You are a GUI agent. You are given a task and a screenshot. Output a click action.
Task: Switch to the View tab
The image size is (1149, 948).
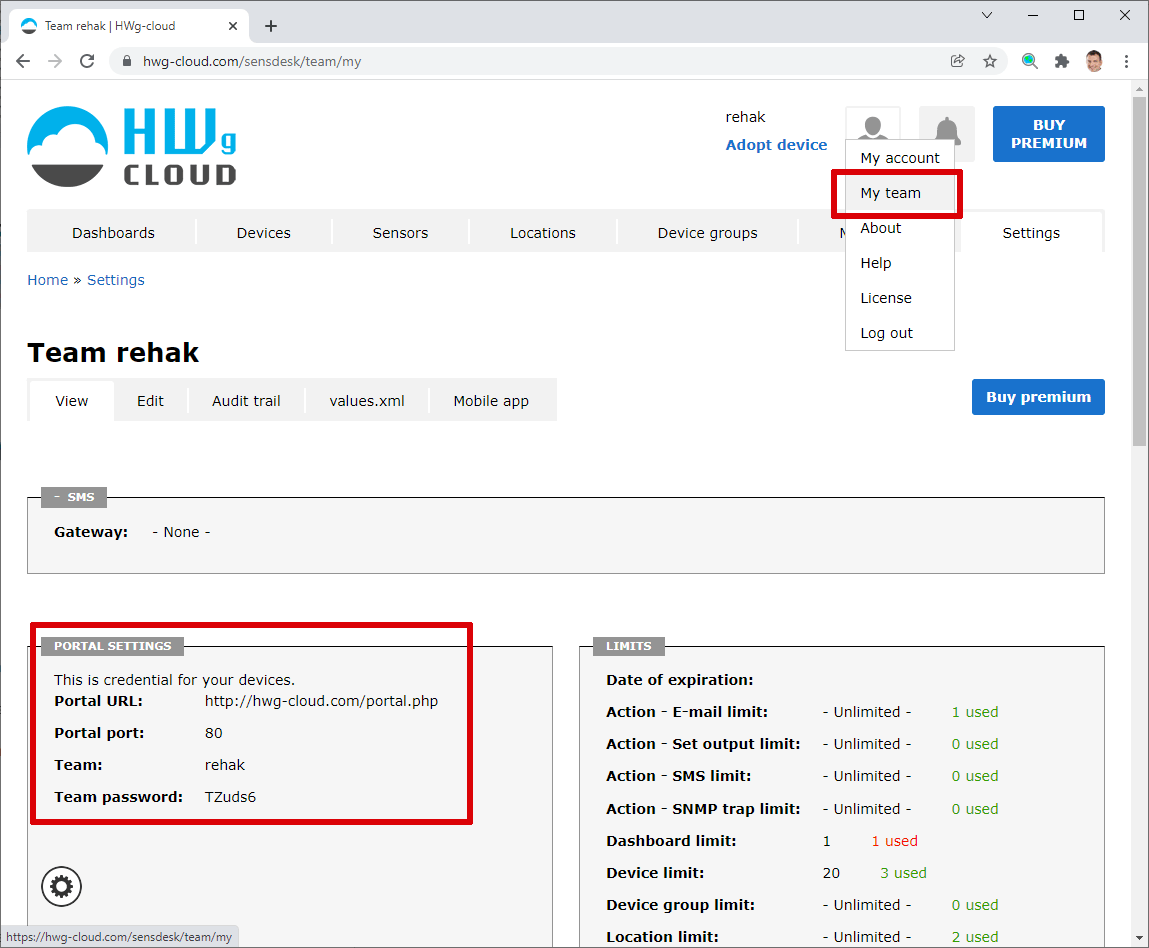point(72,401)
